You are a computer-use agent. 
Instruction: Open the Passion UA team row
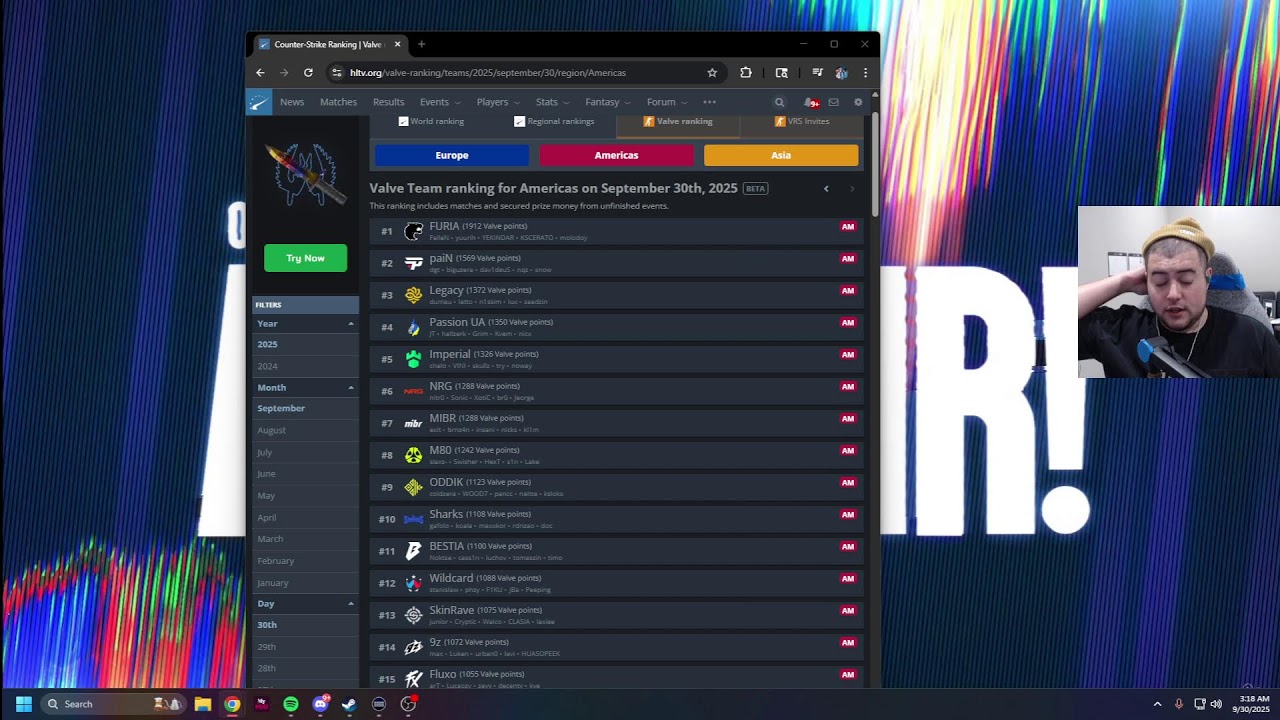(617, 327)
